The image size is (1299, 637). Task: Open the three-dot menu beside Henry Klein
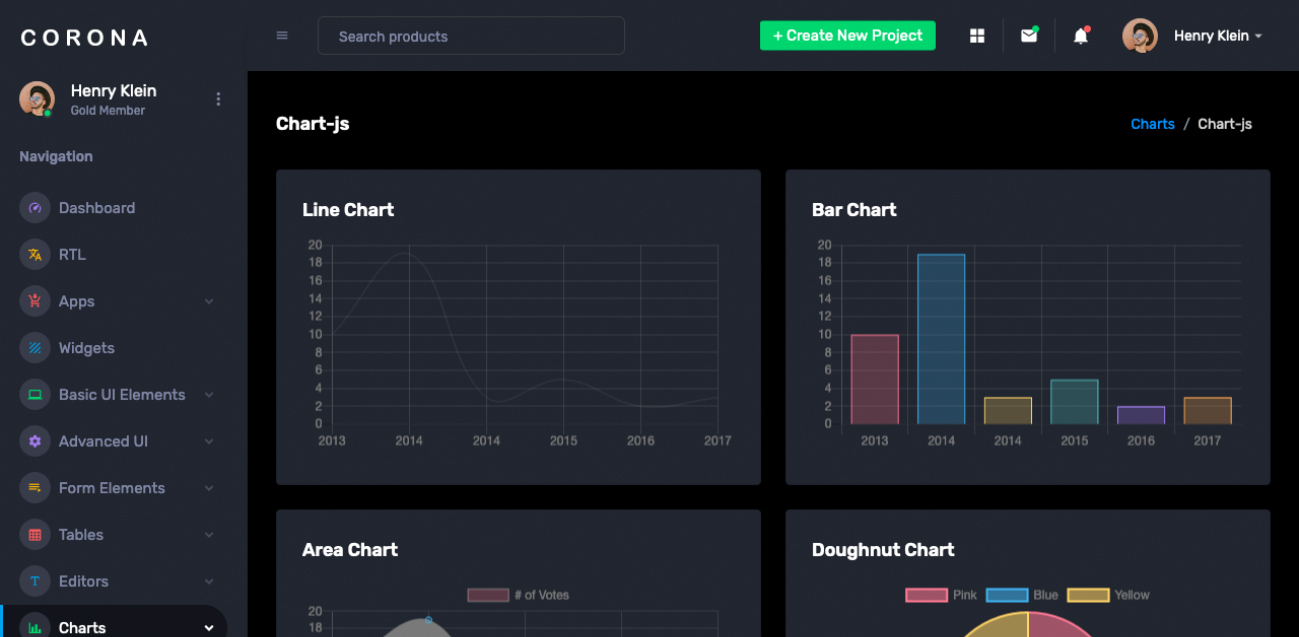(x=218, y=99)
